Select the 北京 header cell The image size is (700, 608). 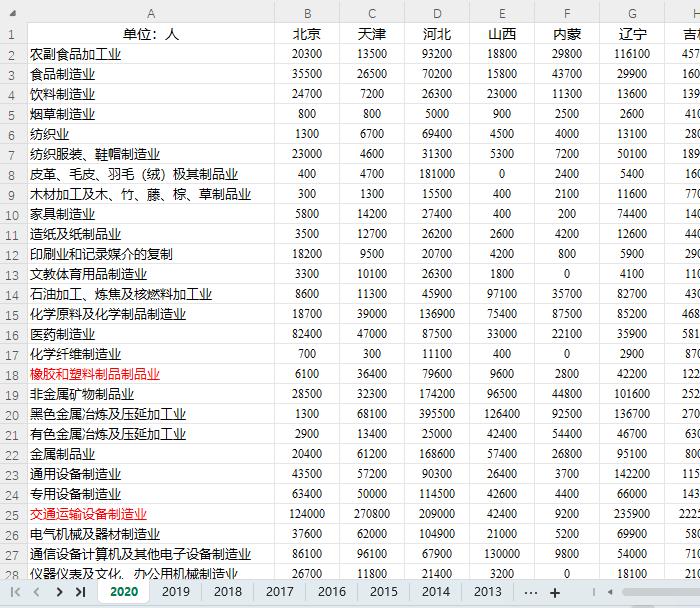[x=307, y=34]
